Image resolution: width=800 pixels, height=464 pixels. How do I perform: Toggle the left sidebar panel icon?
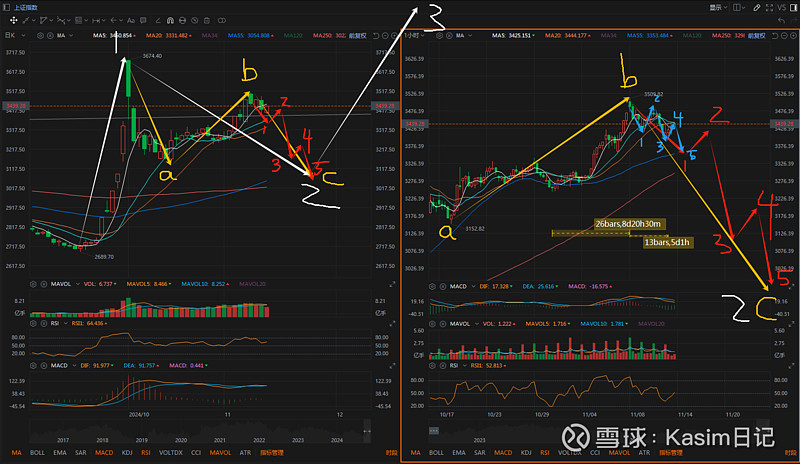6,7
